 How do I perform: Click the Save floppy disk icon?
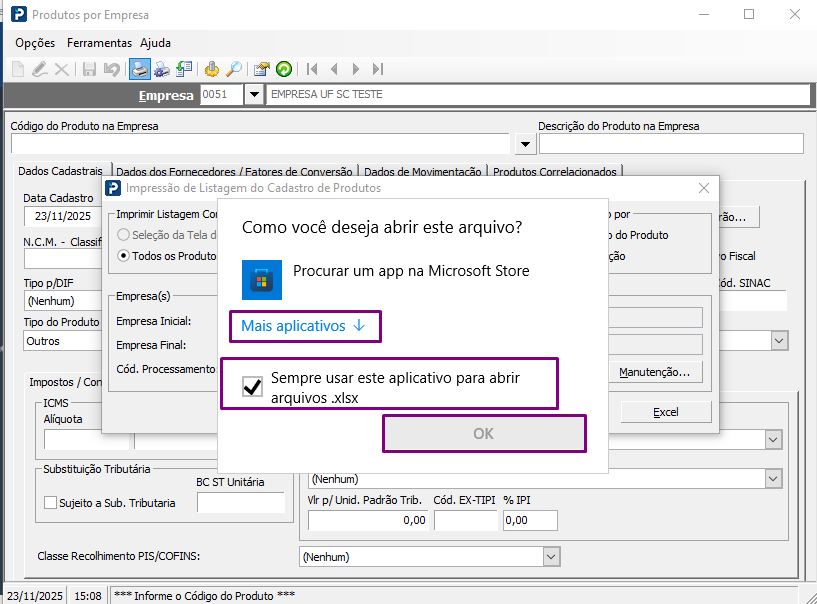pos(89,69)
